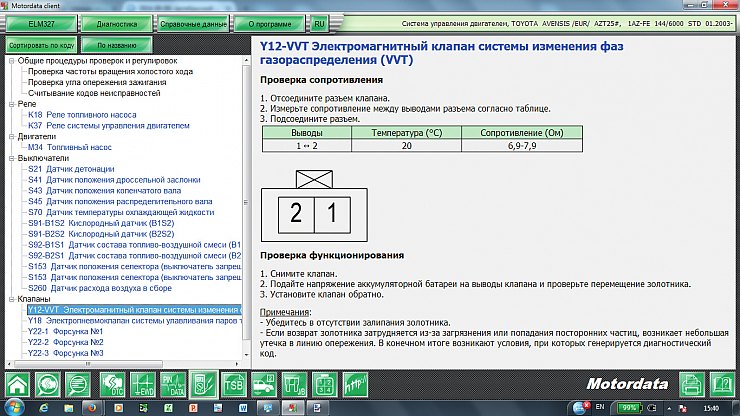Select S91-B1S2 Кислородный датчик
The width and height of the screenshot is (740, 416).
point(101,223)
